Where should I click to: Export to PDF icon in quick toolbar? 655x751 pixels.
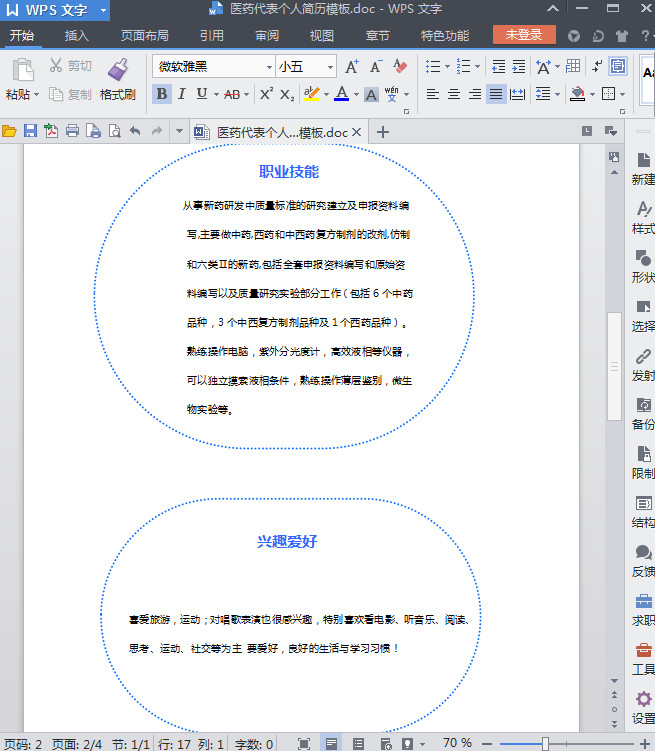tap(51, 131)
